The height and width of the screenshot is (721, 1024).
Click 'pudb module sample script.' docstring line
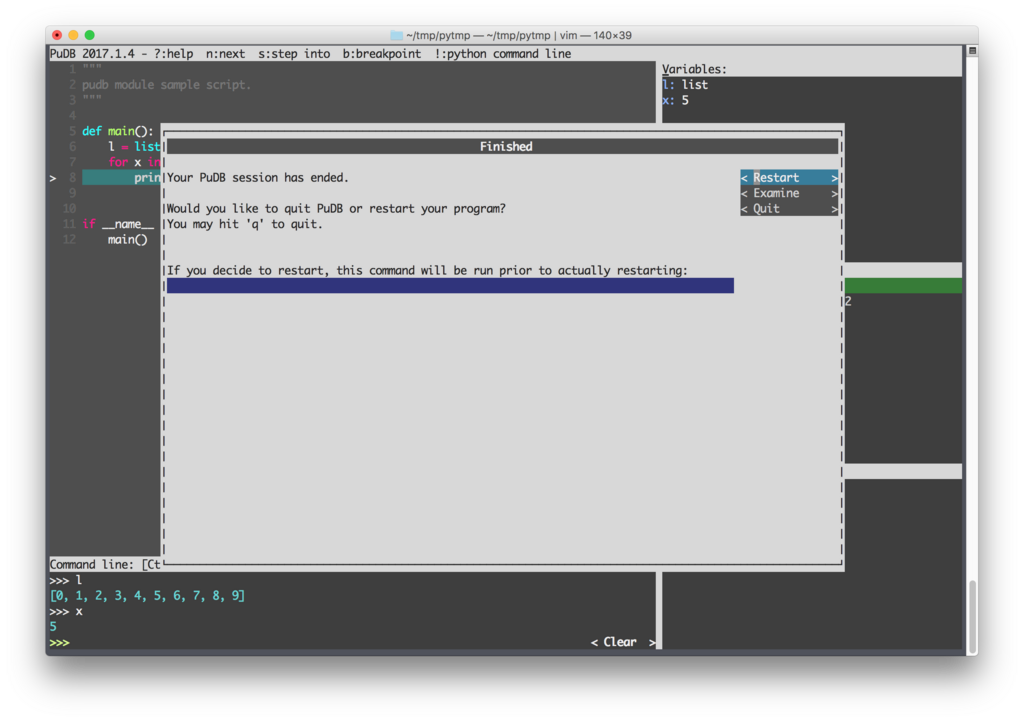(x=167, y=85)
